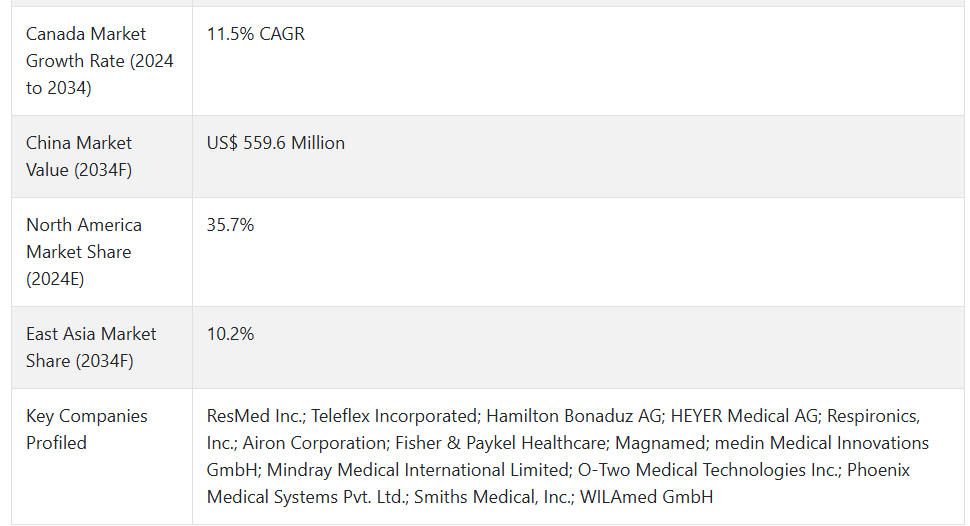
Task: Select the Key Companies Profiled label
Action: coord(87,429)
